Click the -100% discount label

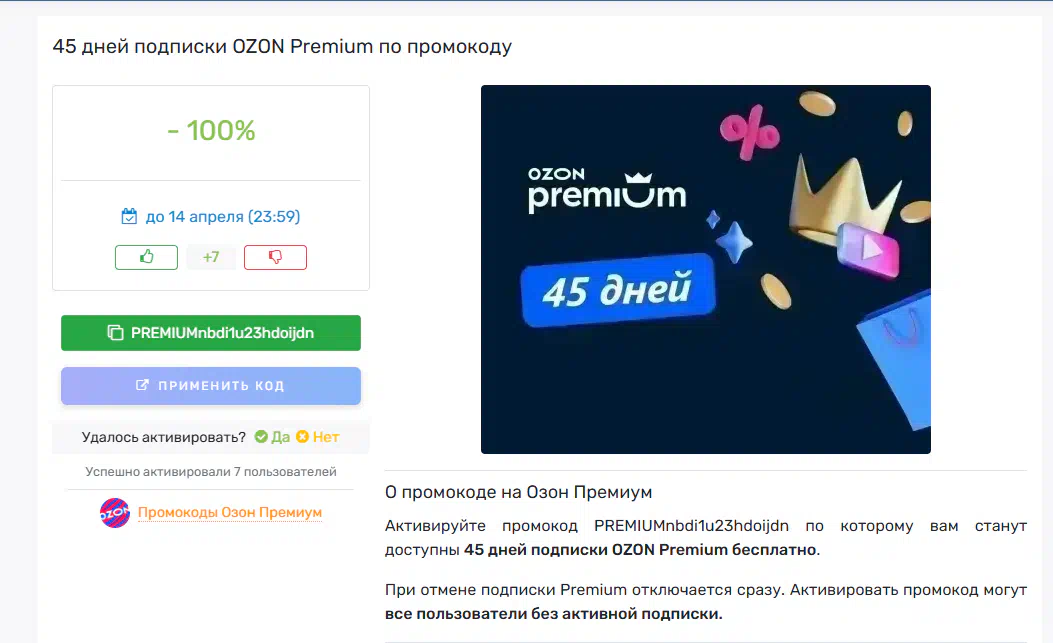click(211, 130)
